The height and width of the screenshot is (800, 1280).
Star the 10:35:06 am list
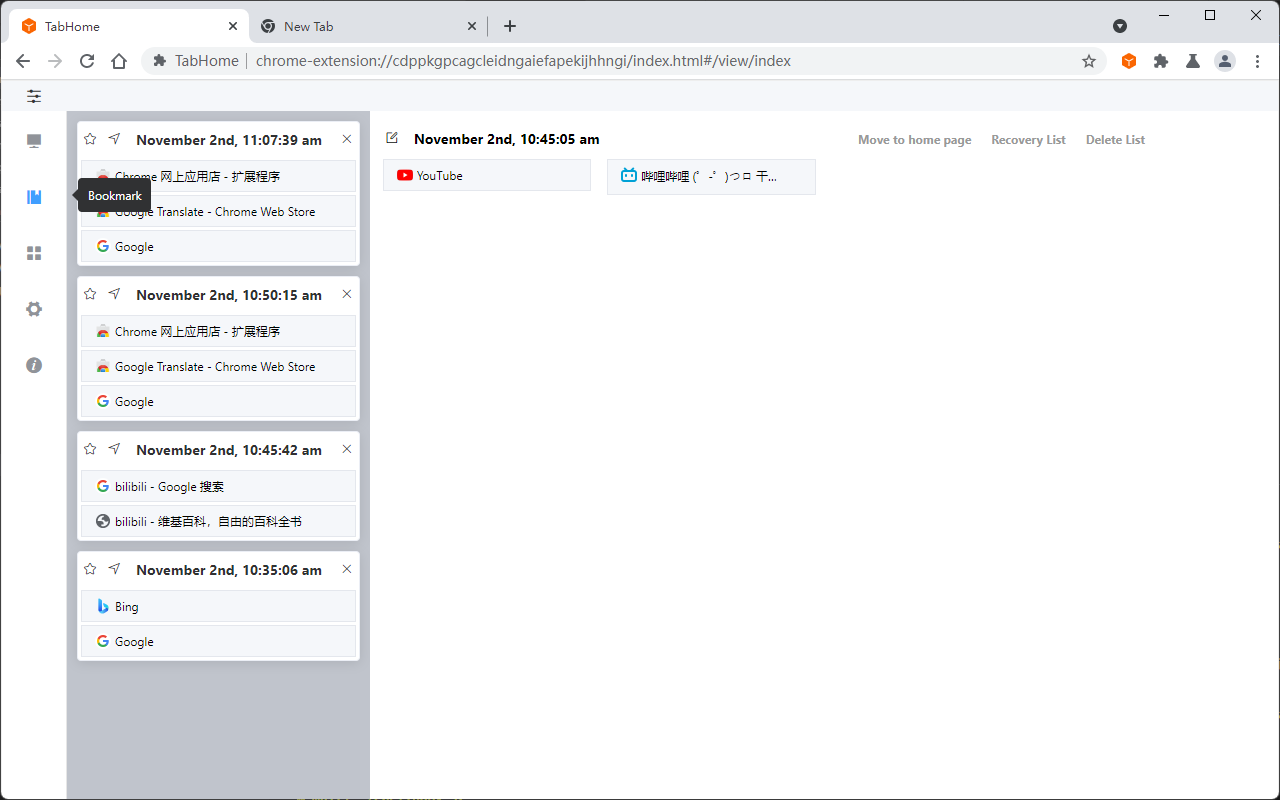[90, 569]
